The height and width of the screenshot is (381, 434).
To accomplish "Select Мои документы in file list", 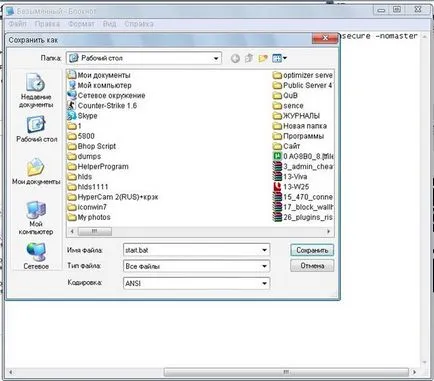I will pos(99,75).
